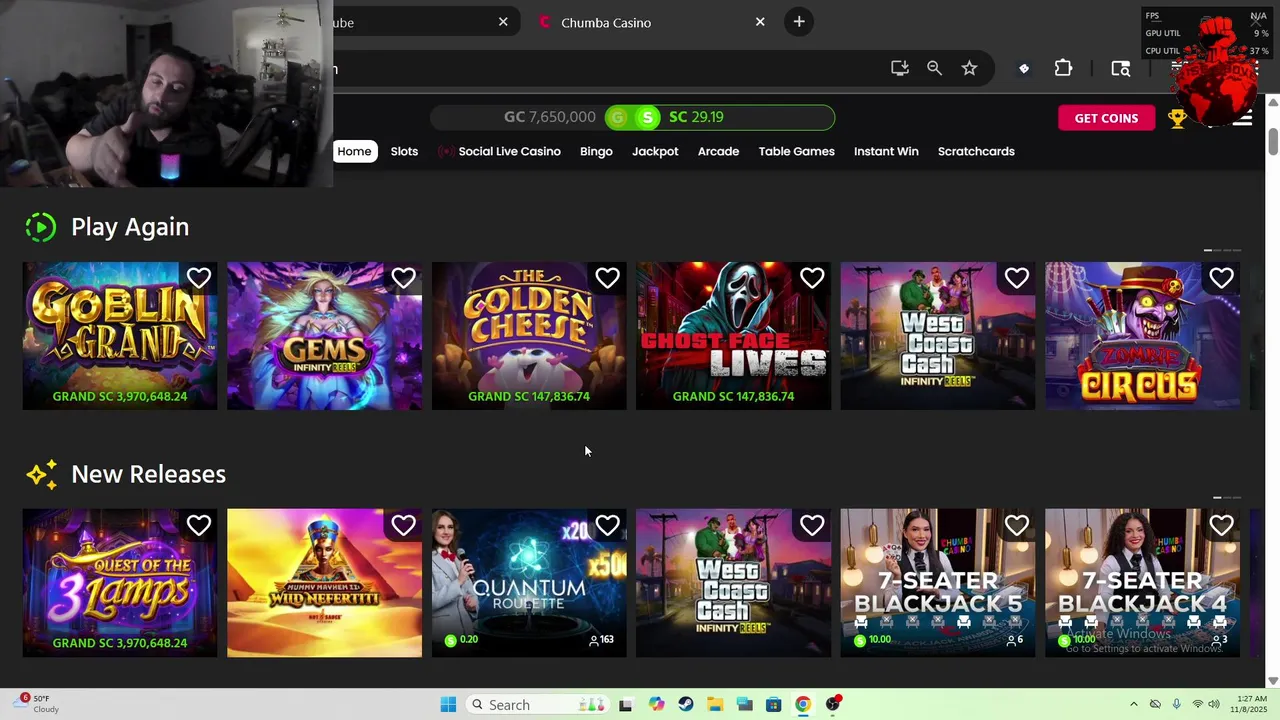Screen dimensions: 1280x720
Task: Open Quest of the 3 Lamps
Action: 120,583
